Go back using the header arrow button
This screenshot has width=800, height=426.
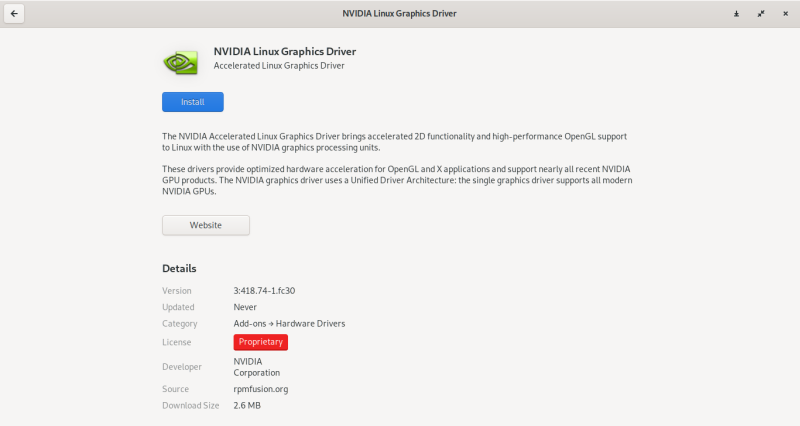click(14, 14)
